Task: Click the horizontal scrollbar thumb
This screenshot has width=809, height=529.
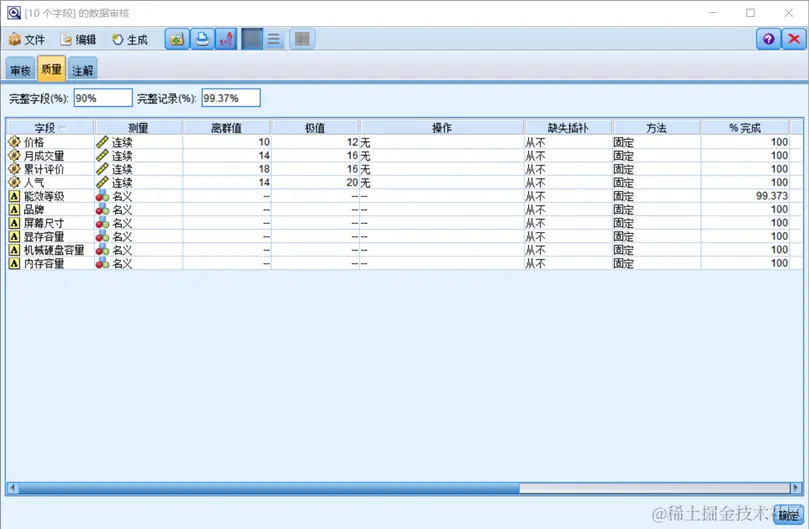Action: pos(269,488)
